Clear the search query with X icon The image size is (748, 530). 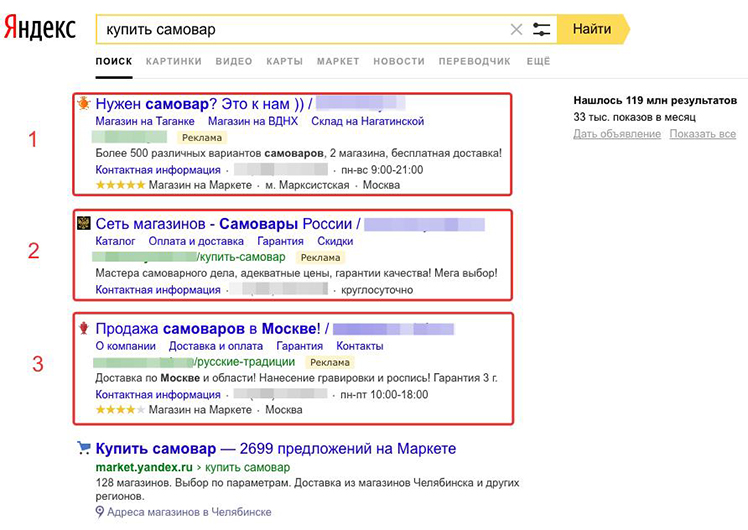(516, 30)
